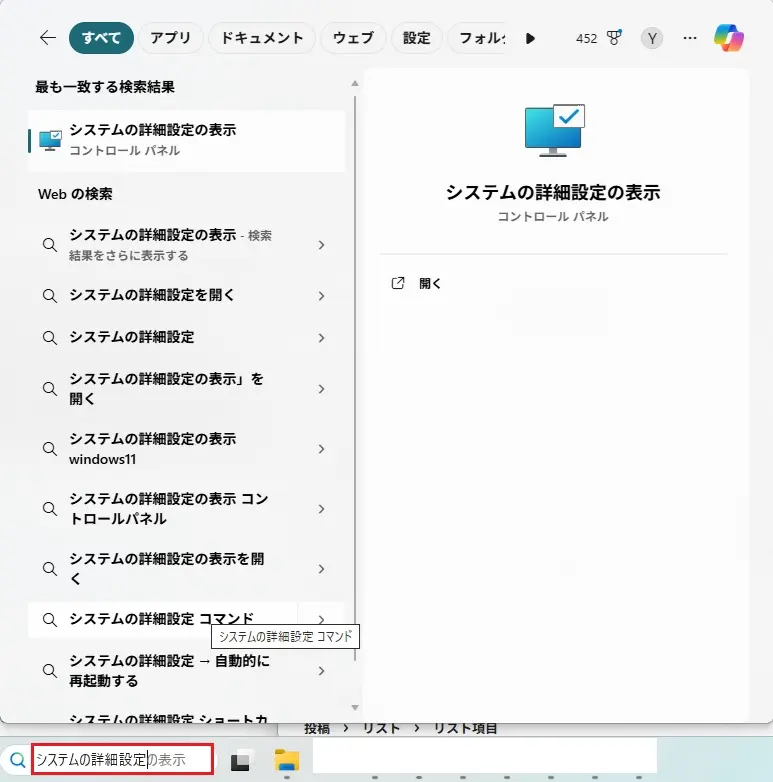Open the more options ellipsis menu
The image size is (773, 782).
coord(690,38)
